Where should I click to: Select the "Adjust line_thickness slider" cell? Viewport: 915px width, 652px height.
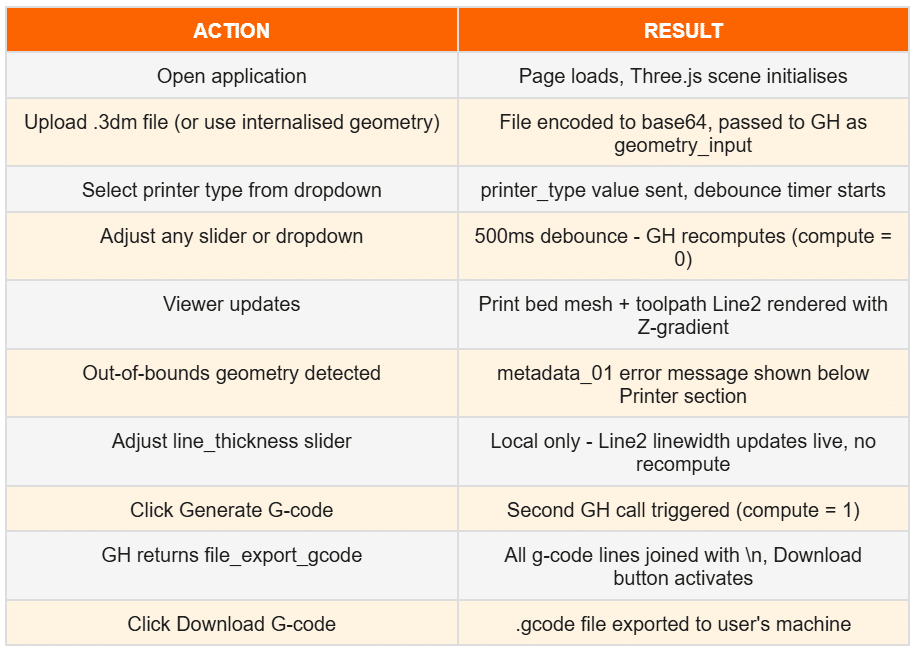coord(232,441)
